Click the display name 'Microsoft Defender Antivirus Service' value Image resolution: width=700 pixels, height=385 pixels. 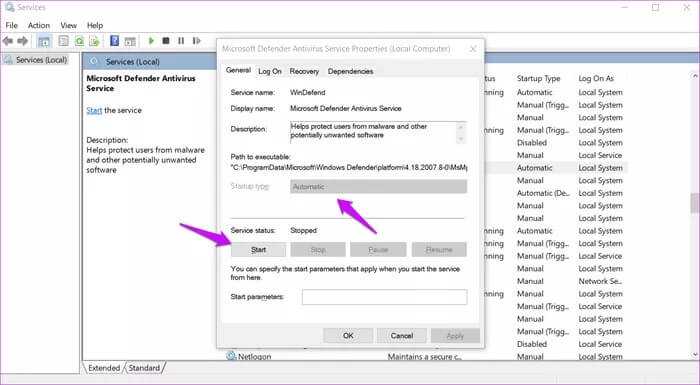[346, 109]
